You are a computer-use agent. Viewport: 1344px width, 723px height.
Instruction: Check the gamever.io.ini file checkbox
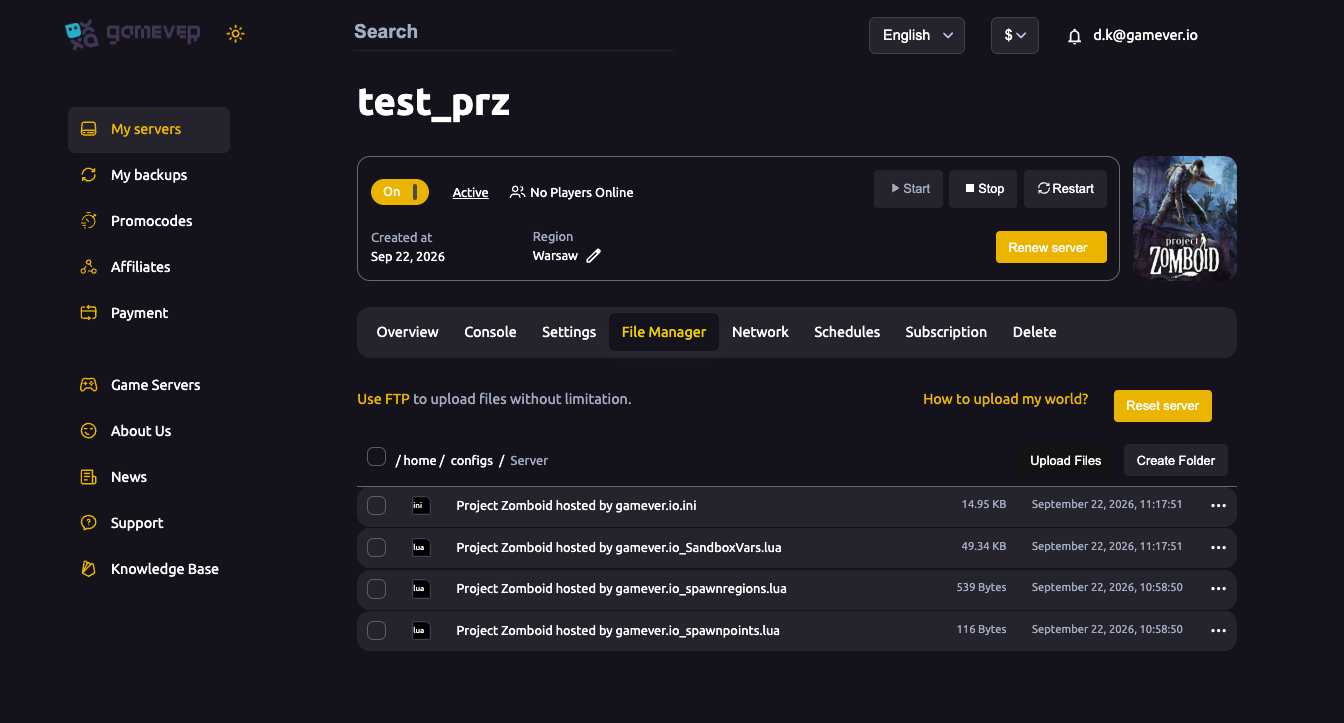[x=377, y=506]
